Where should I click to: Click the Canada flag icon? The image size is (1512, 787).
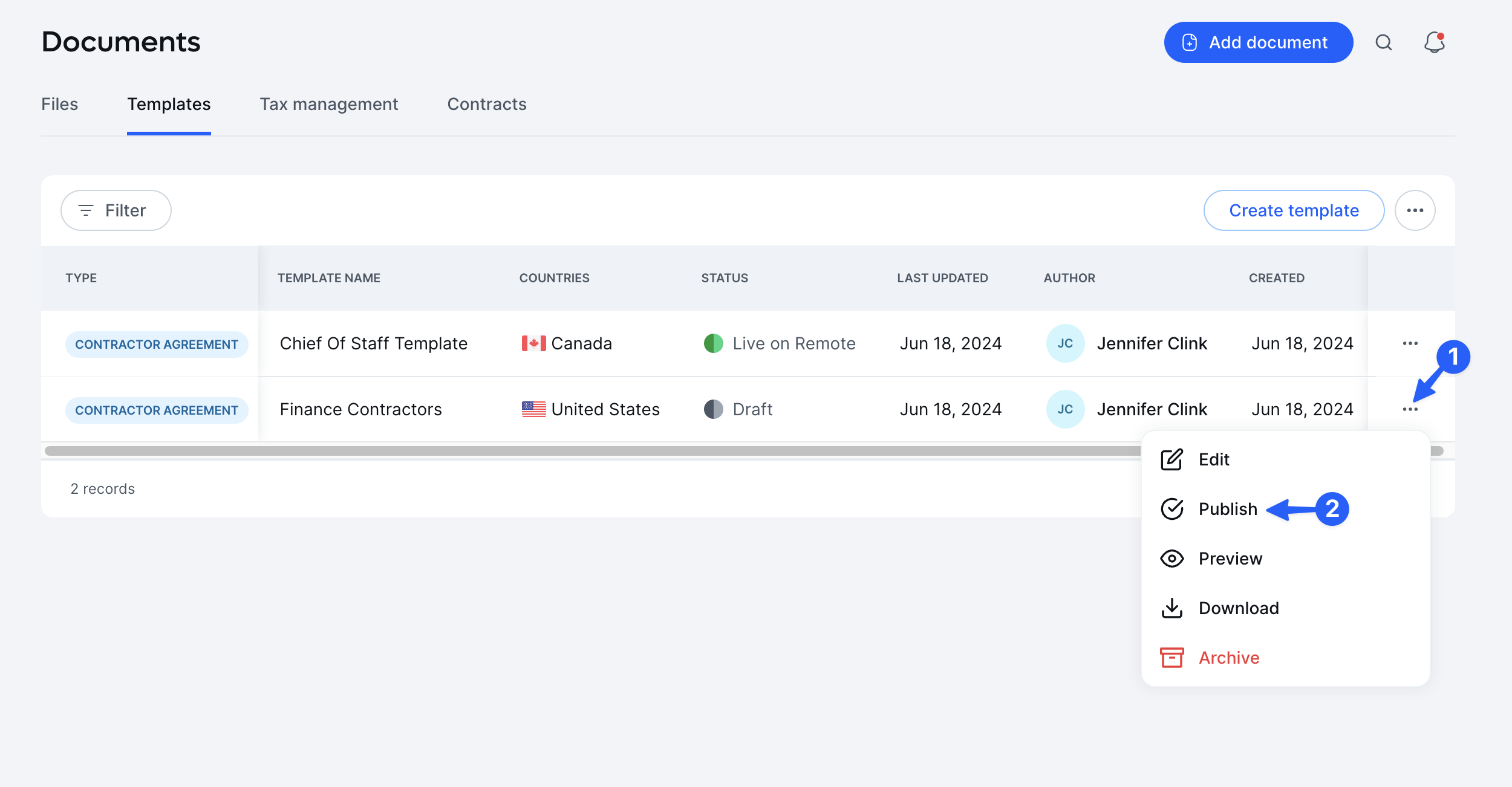point(534,343)
